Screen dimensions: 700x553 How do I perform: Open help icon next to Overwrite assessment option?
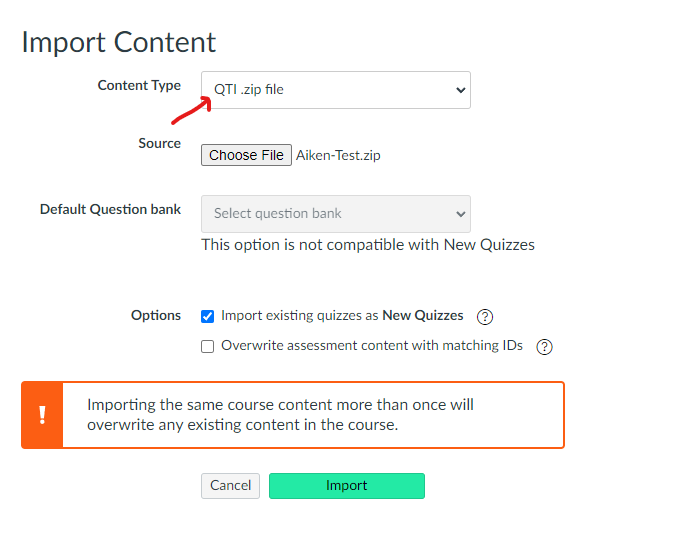click(545, 347)
